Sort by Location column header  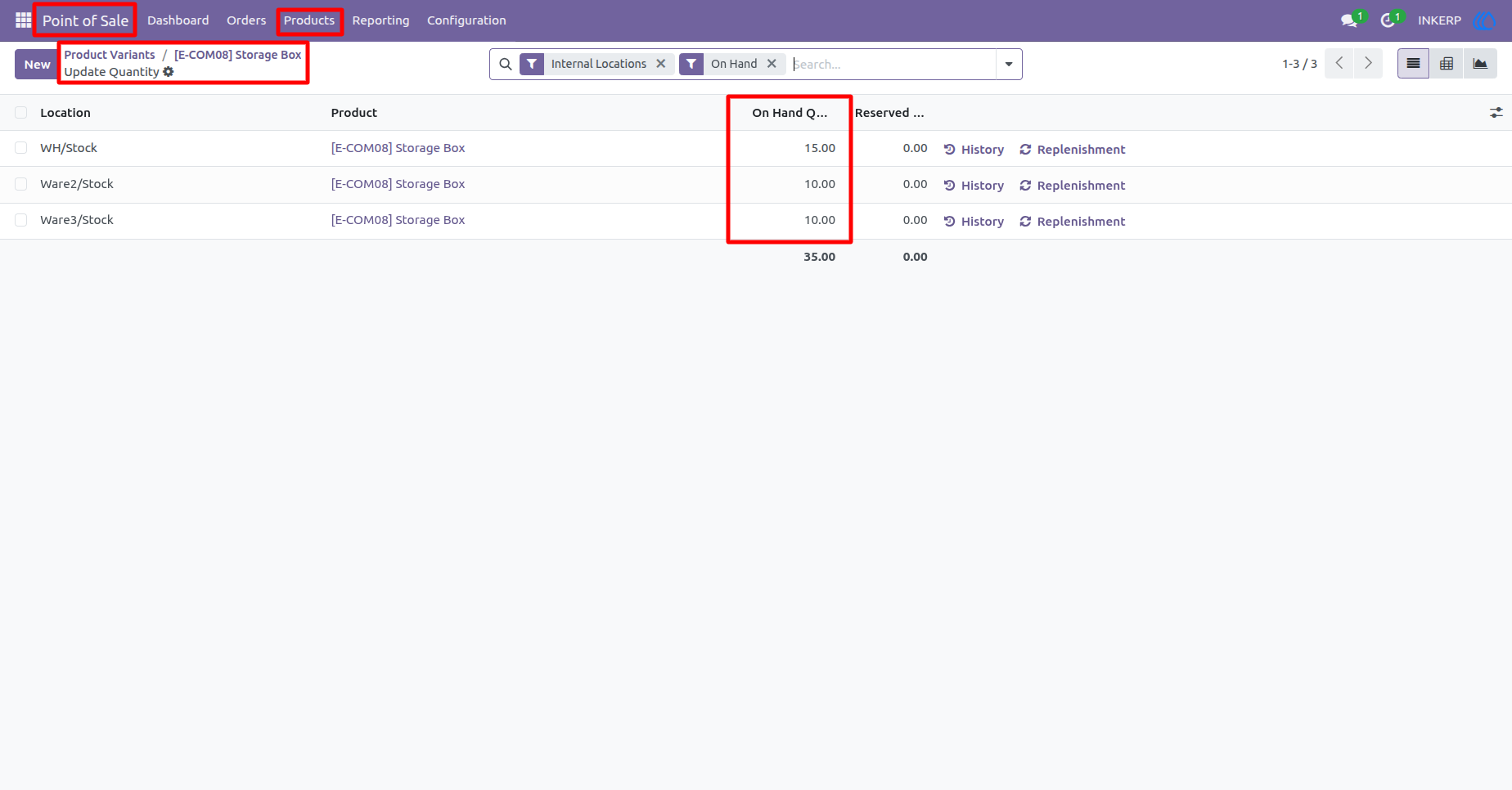pos(65,113)
